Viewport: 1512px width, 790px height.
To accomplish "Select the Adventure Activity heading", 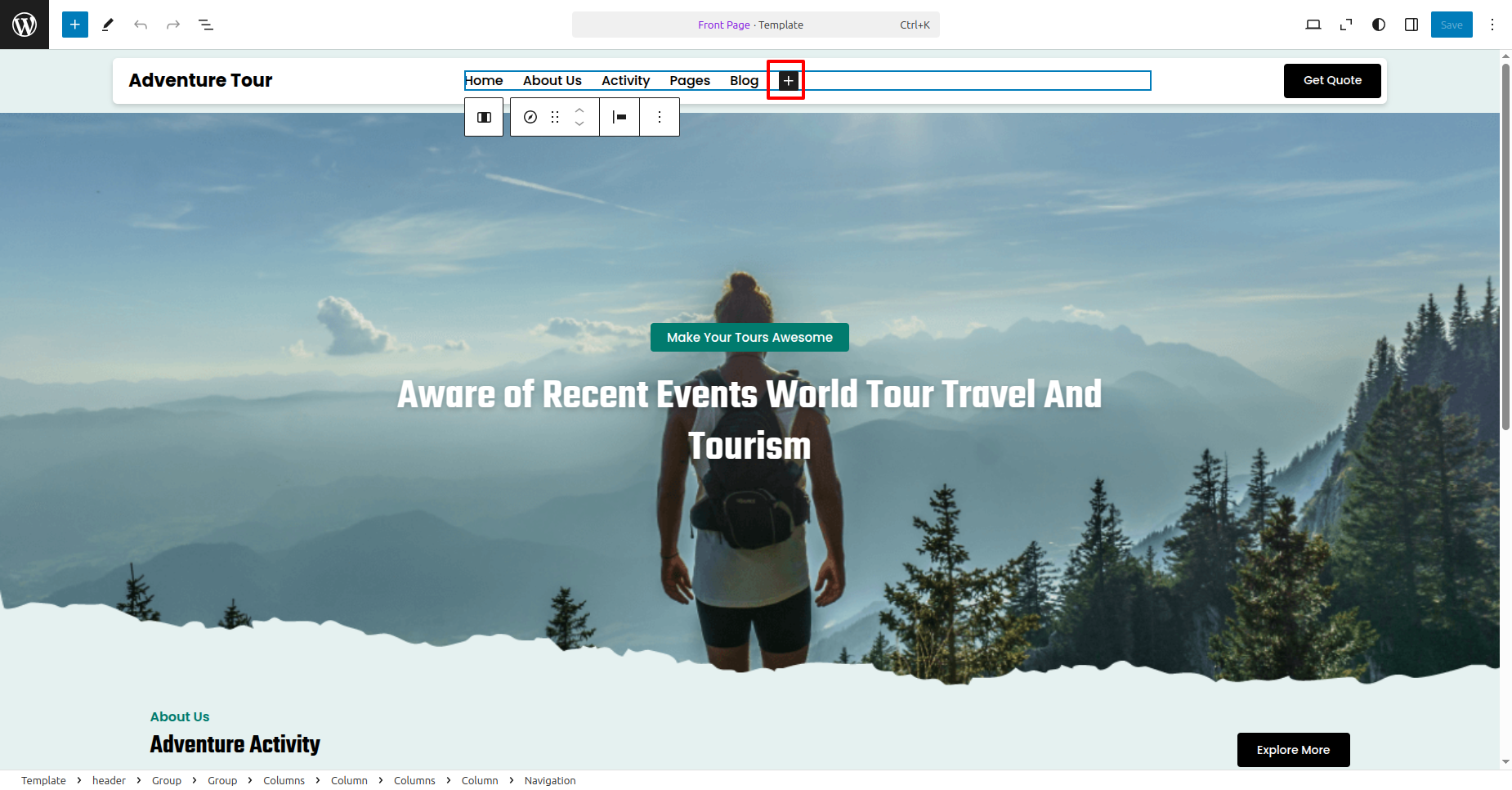I will coord(235,744).
